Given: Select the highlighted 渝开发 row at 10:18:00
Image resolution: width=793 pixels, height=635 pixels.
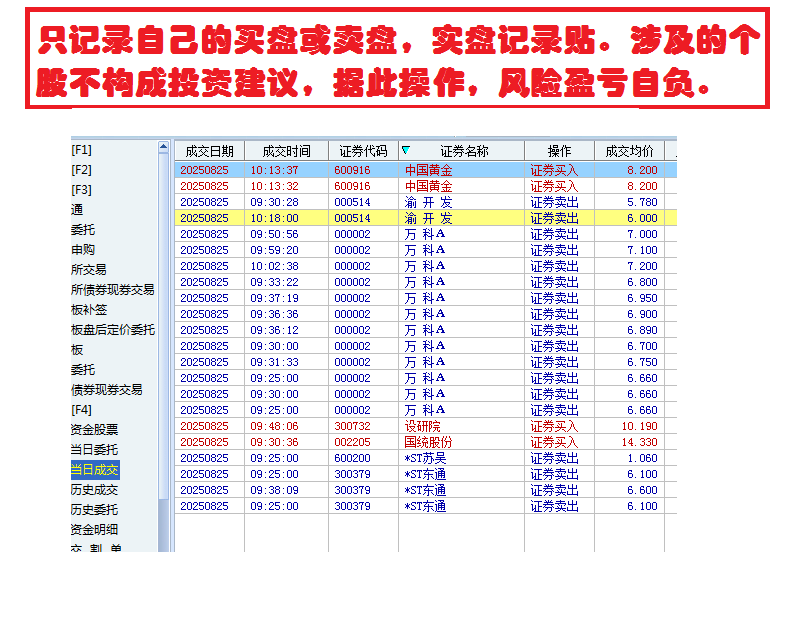Looking at the screenshot, I should click(x=425, y=218).
